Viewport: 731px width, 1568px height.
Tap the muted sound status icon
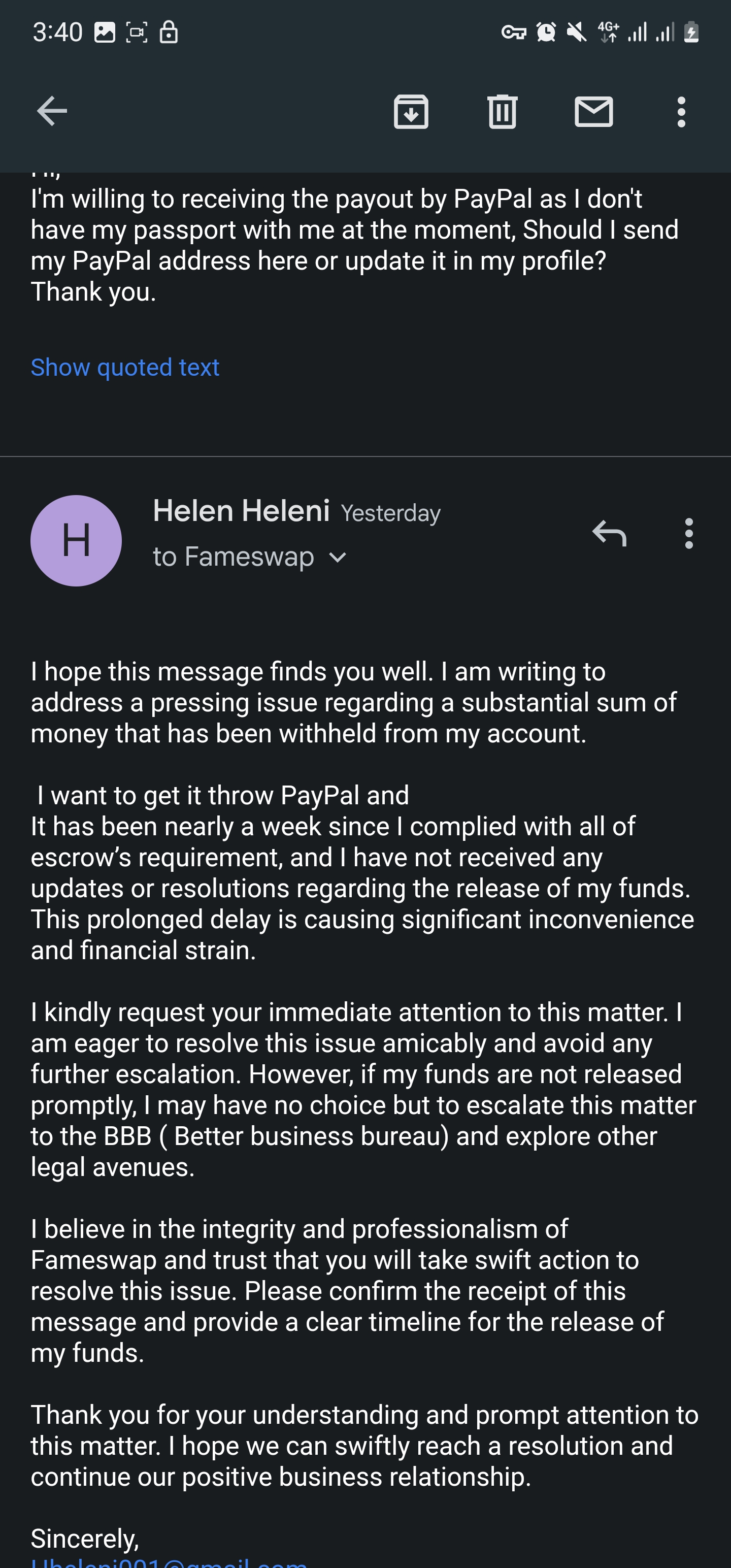point(576,31)
